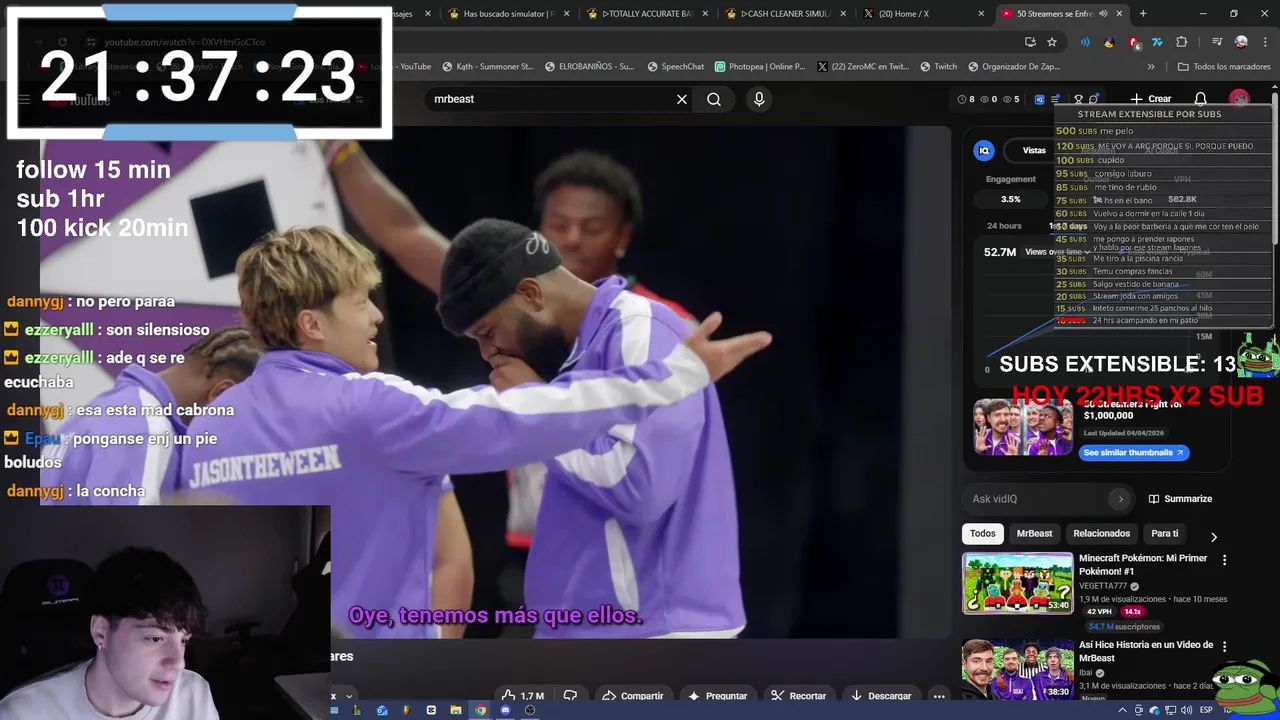
Task: Open Chrome from Windows taskbar
Action: 480,710
